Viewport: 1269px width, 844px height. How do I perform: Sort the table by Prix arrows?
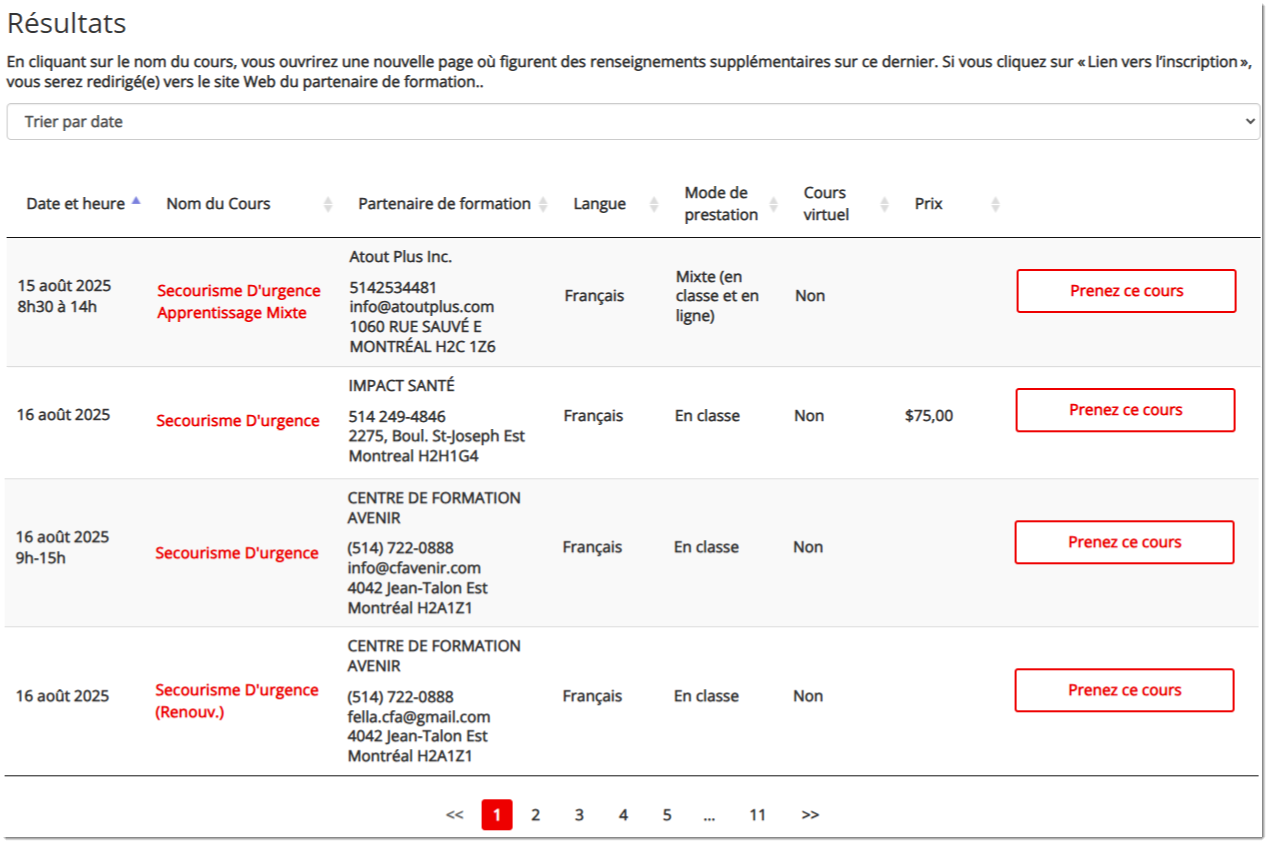pyautogui.click(x=995, y=204)
